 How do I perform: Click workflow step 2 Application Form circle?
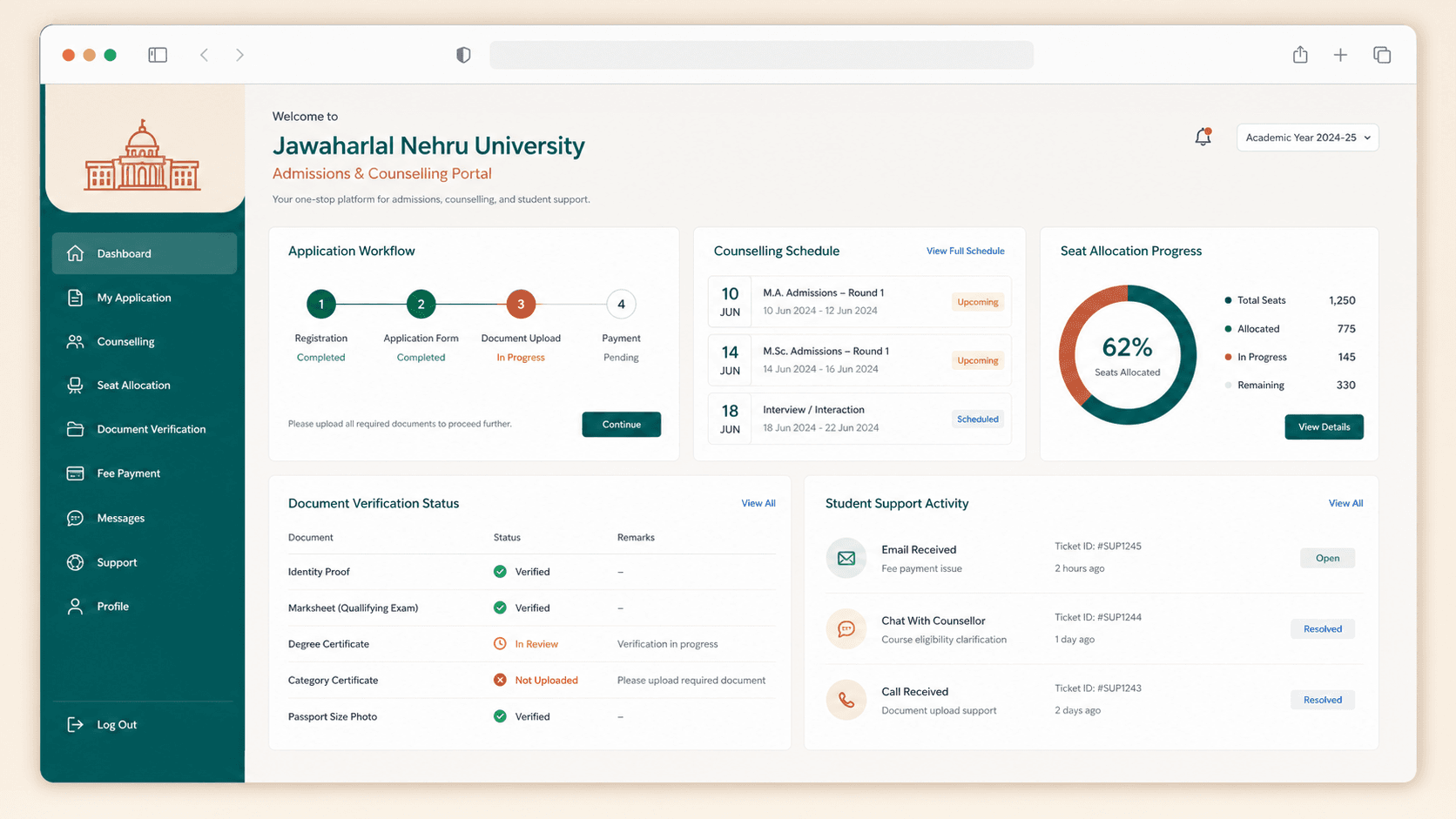[421, 304]
